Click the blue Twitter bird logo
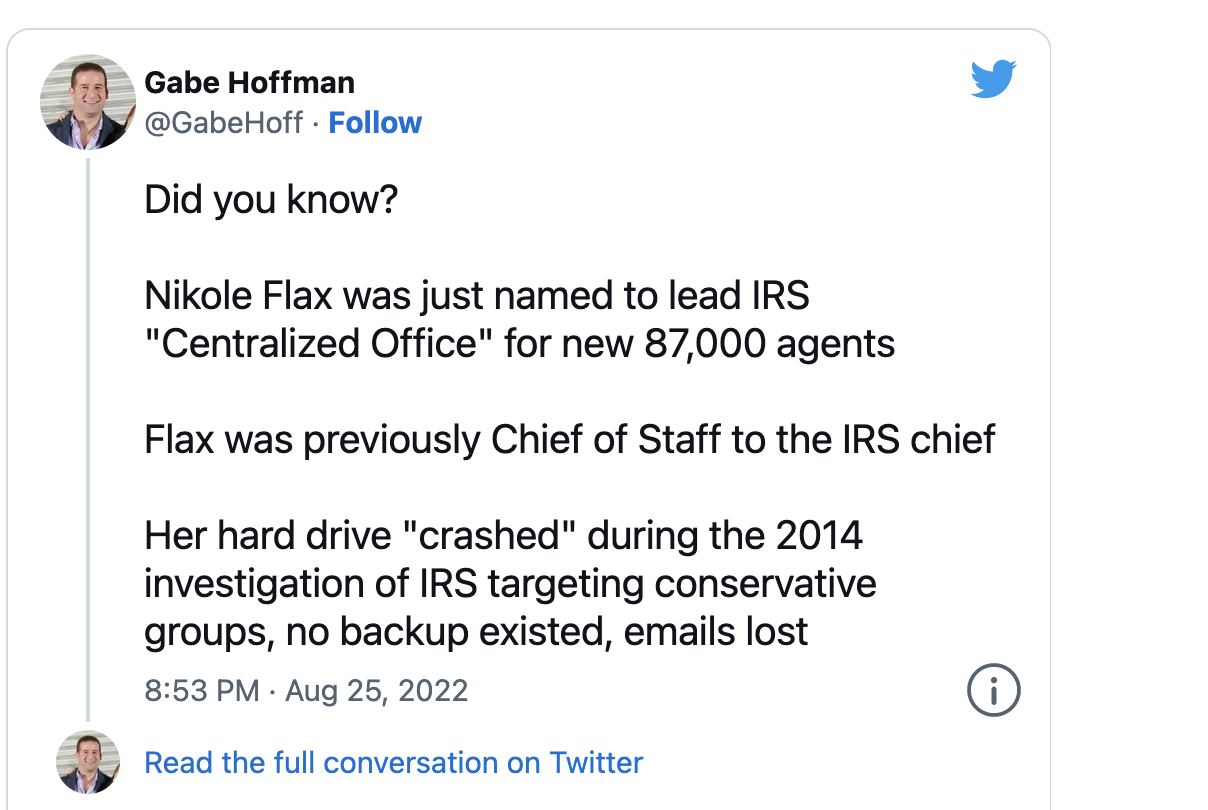 pyautogui.click(x=993, y=80)
